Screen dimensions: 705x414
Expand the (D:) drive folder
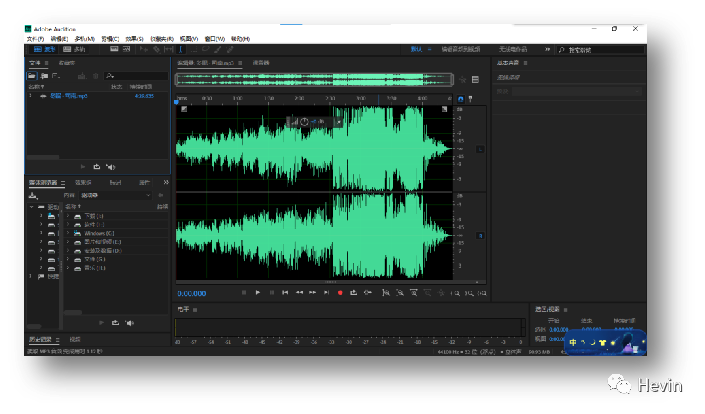tap(68, 250)
